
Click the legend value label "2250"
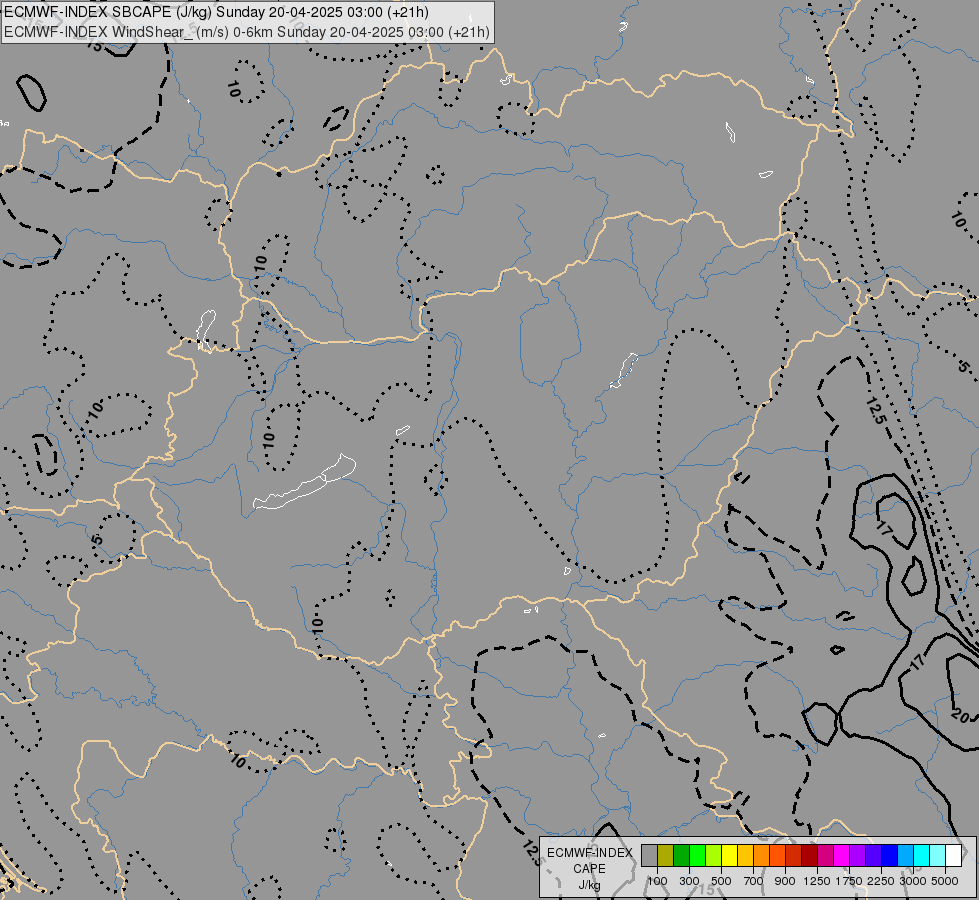881,881
